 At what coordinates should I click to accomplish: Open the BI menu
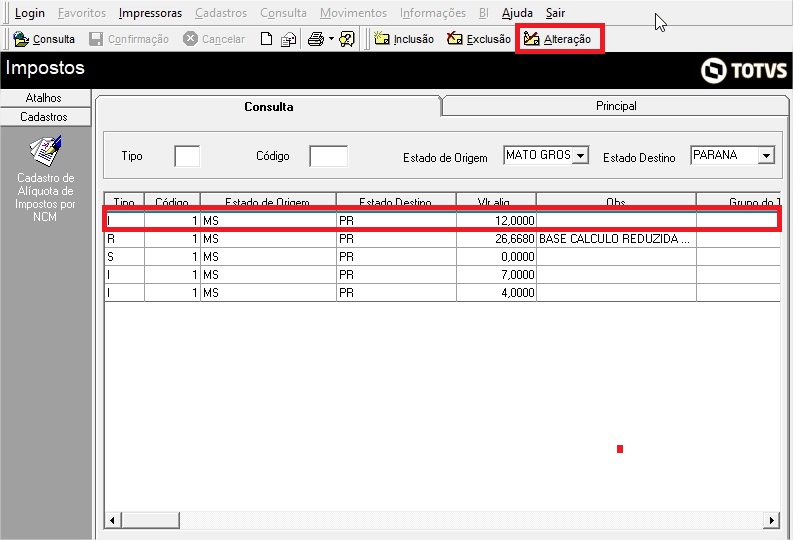pyautogui.click(x=483, y=13)
